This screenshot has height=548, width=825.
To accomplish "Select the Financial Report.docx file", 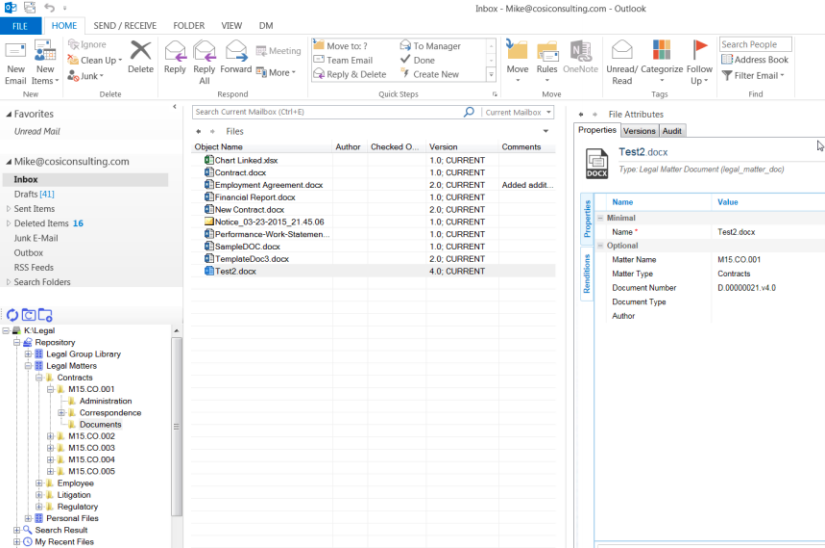I will 255,197.
